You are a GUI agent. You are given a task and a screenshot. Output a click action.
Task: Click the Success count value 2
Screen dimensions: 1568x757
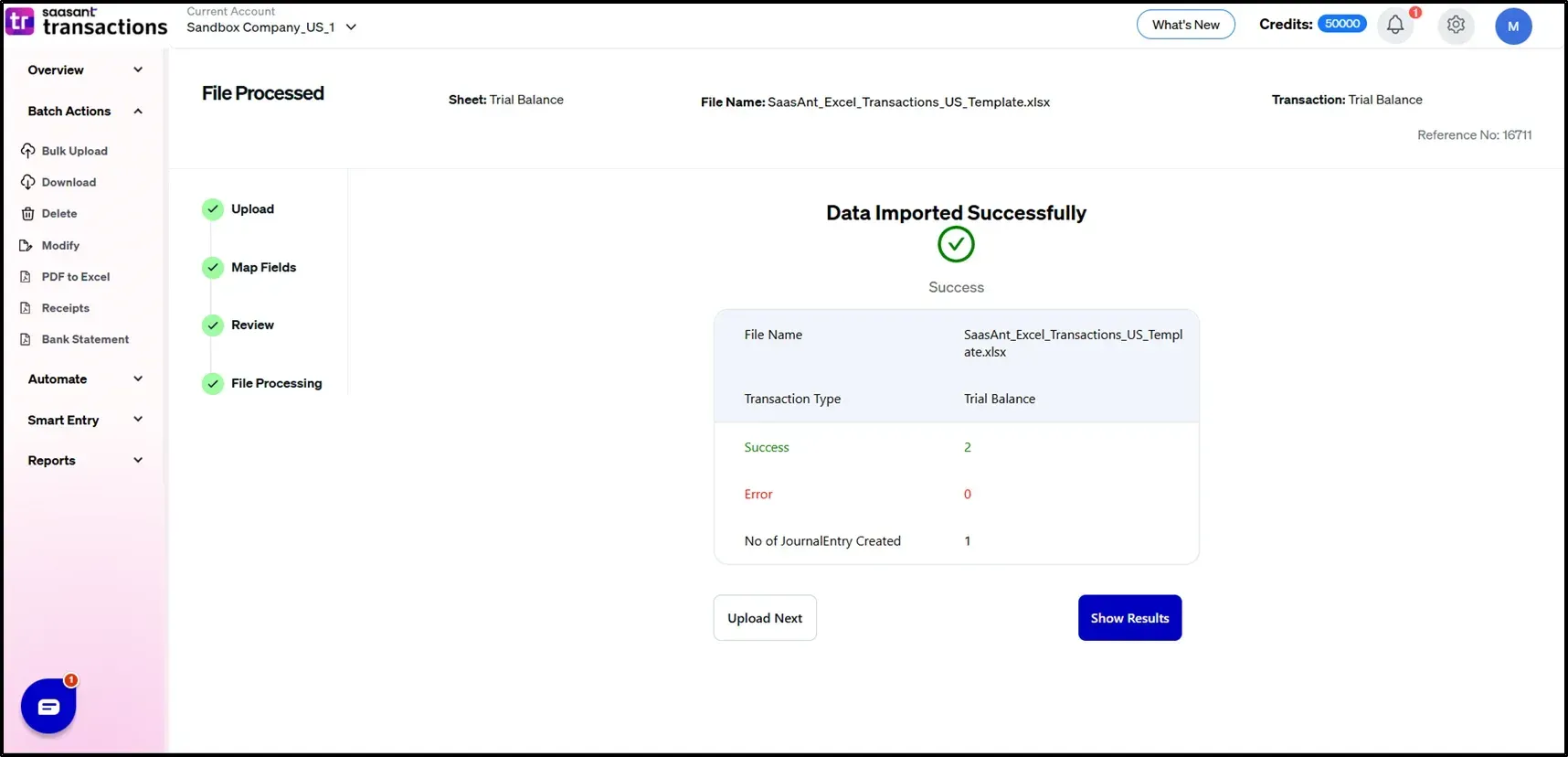click(x=968, y=447)
